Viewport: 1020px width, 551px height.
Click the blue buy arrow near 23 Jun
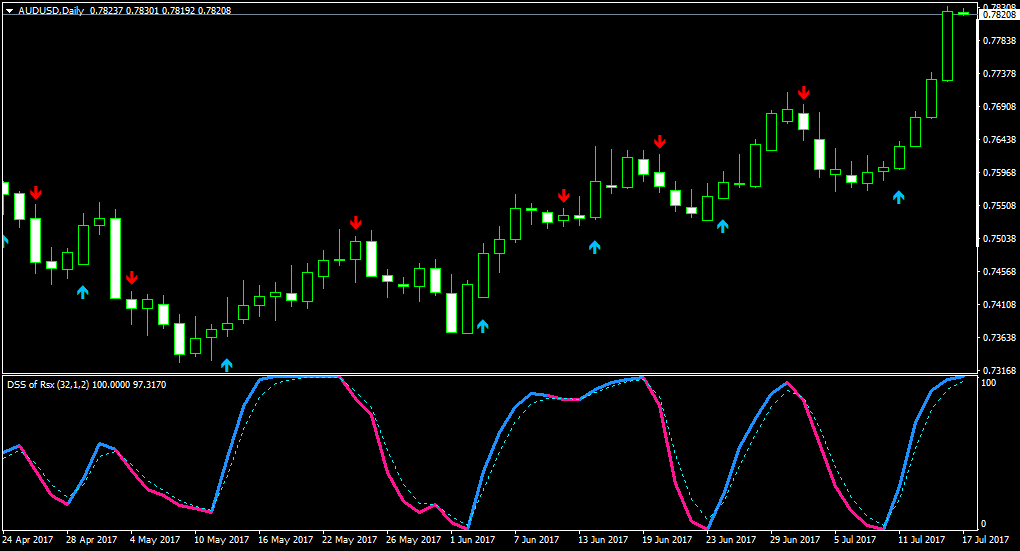pos(723,226)
